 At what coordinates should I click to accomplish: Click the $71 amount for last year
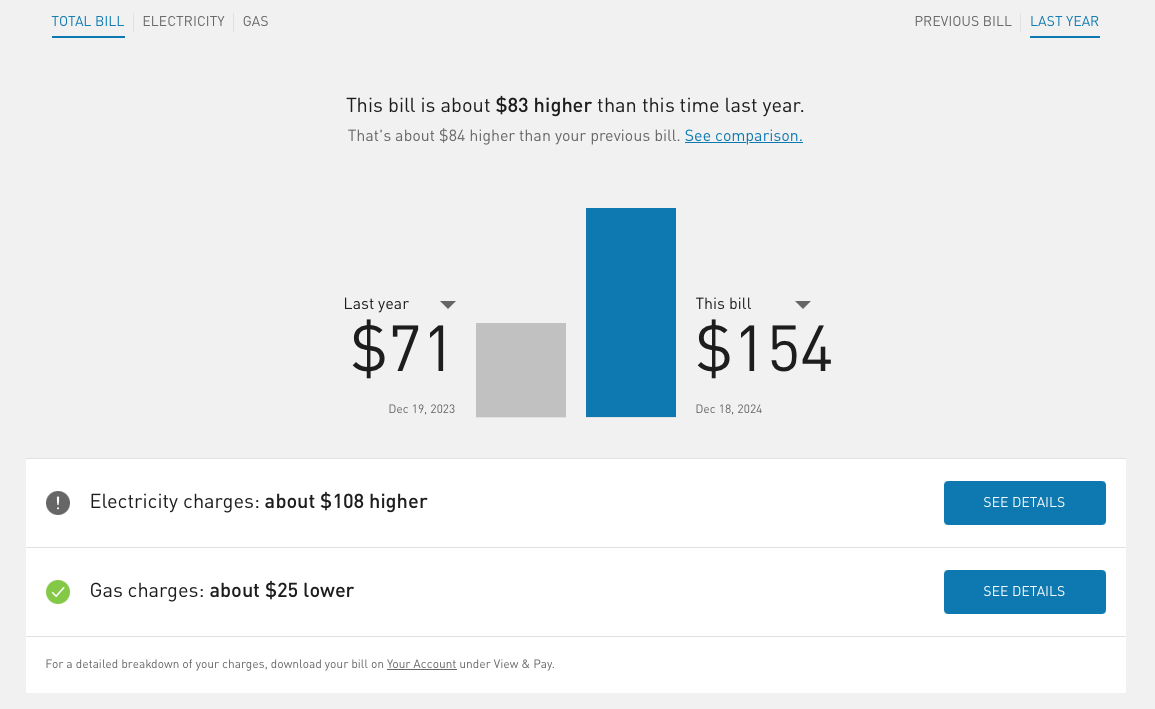pos(400,350)
